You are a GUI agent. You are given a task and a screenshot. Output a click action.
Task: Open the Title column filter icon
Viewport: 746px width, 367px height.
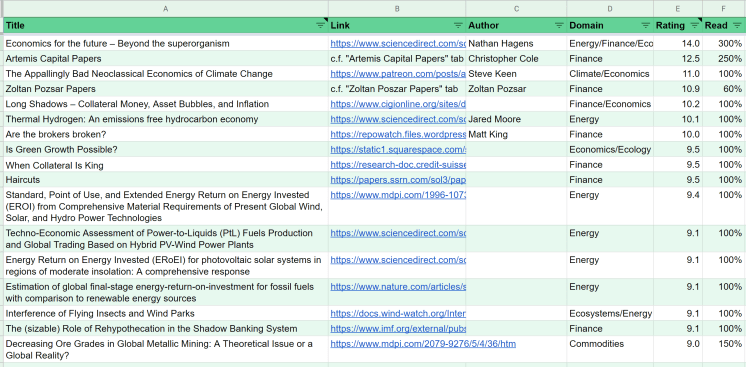321,26
